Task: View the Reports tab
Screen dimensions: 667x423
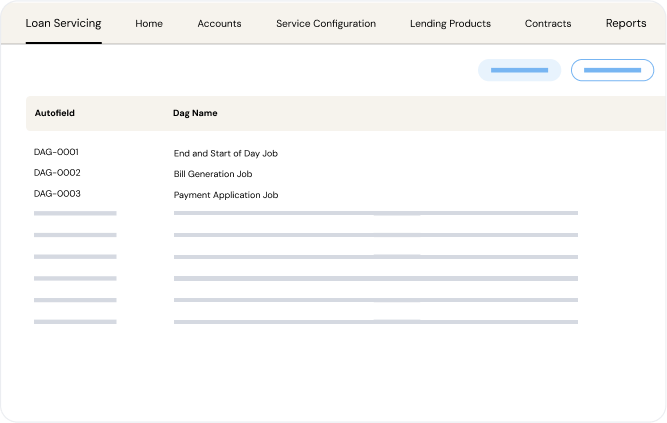Action: 626,23
